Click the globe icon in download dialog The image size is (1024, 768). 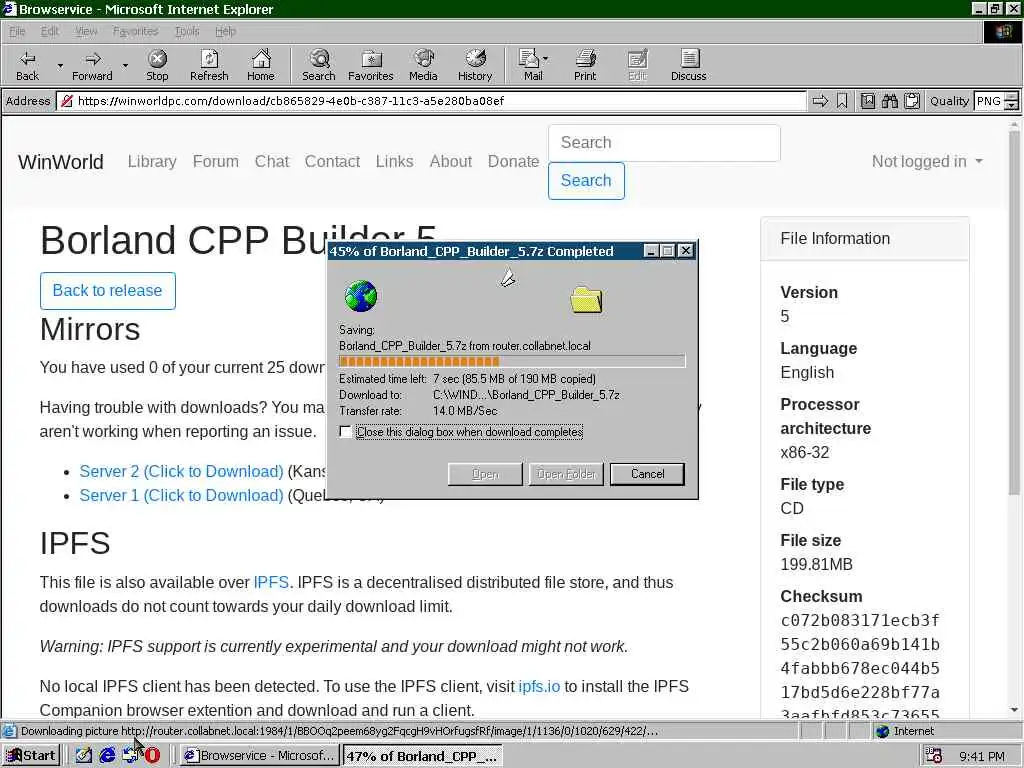pyautogui.click(x=360, y=296)
